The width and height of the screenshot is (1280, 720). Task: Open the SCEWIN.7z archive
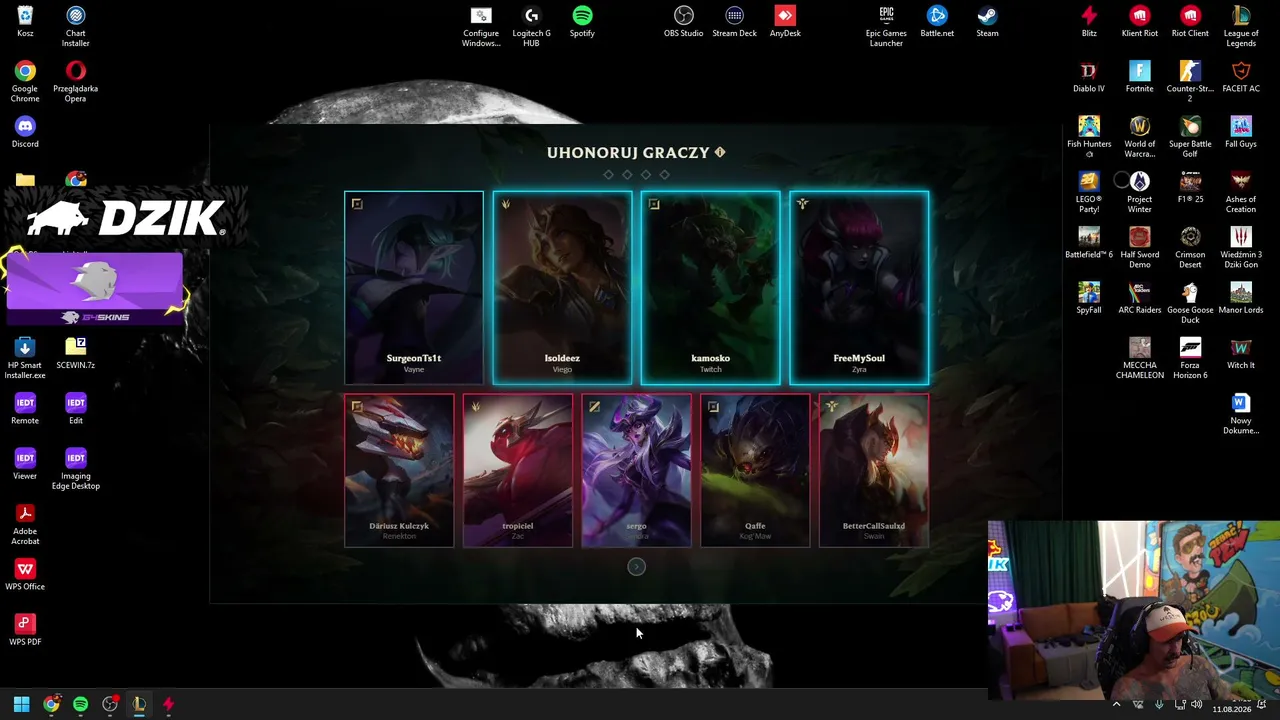pos(76,353)
